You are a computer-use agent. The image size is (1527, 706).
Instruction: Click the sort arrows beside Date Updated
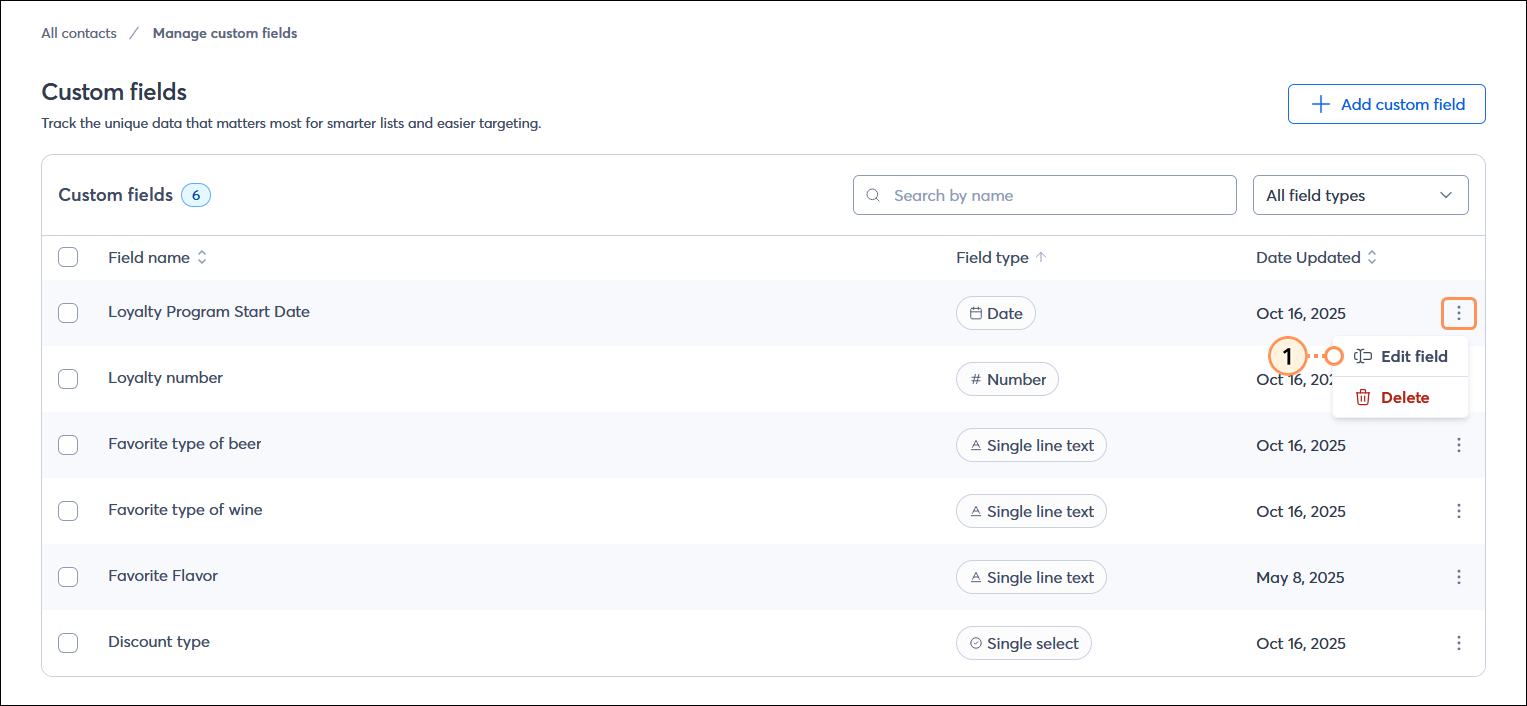click(x=1374, y=257)
